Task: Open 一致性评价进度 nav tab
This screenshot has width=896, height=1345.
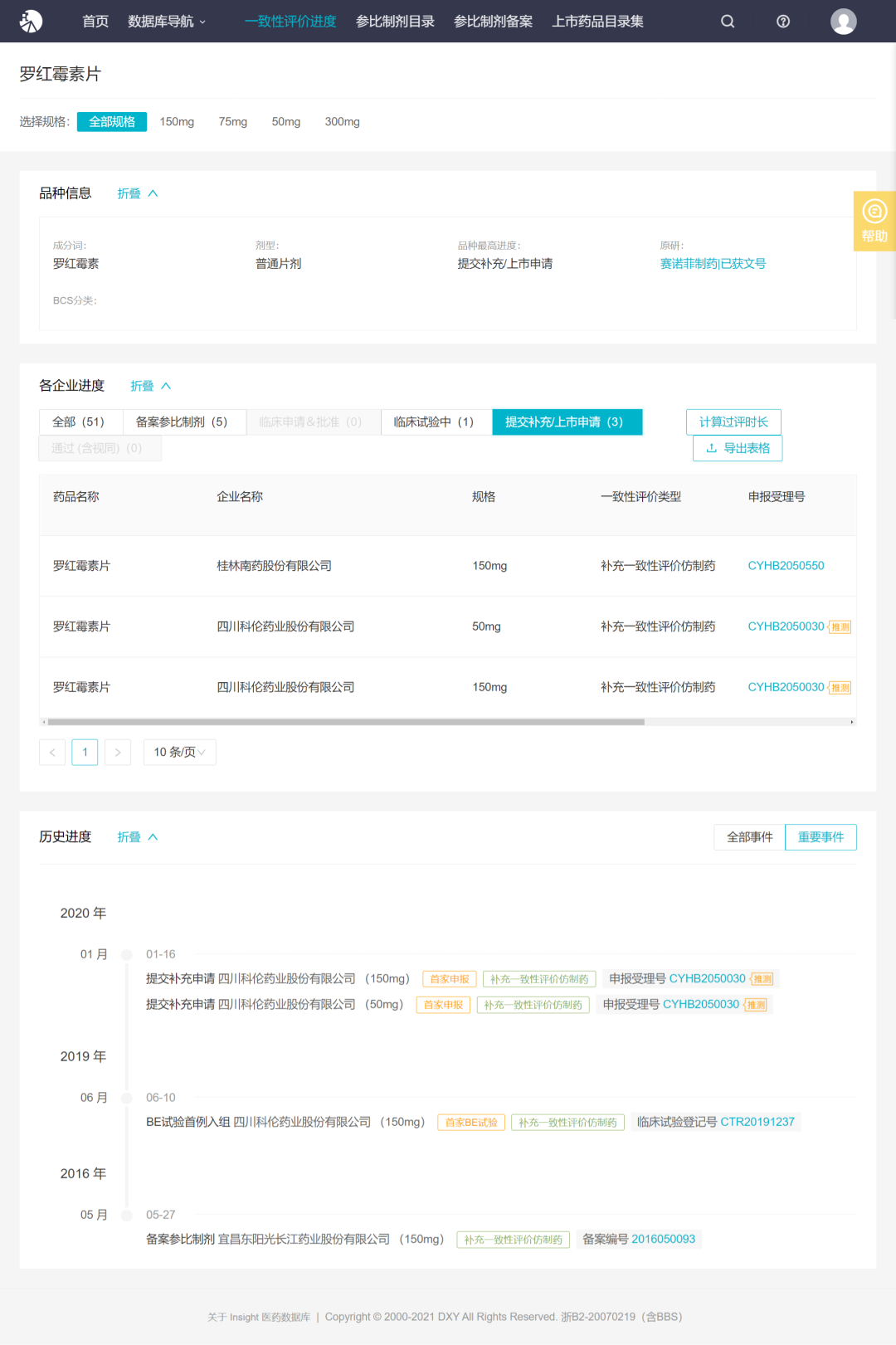Action: pyautogui.click(x=290, y=22)
